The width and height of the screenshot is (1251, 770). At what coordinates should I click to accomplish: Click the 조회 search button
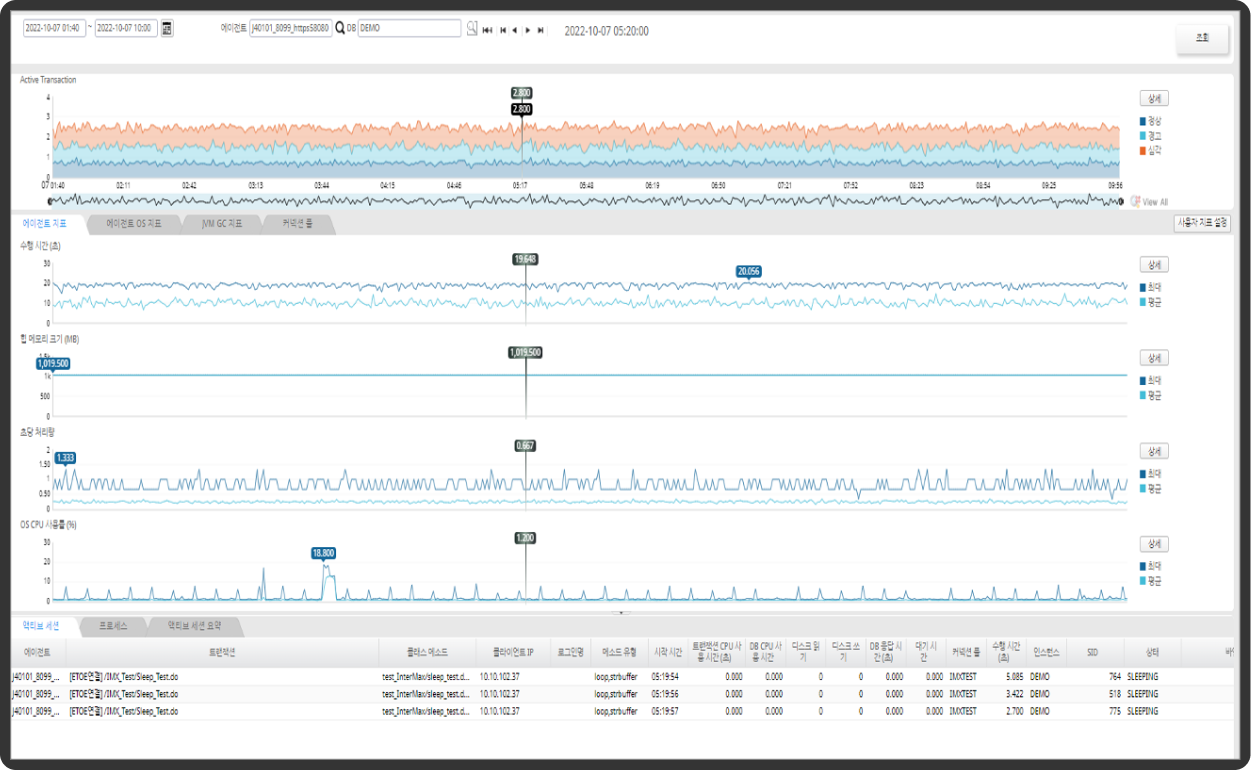[x=1201, y=38]
